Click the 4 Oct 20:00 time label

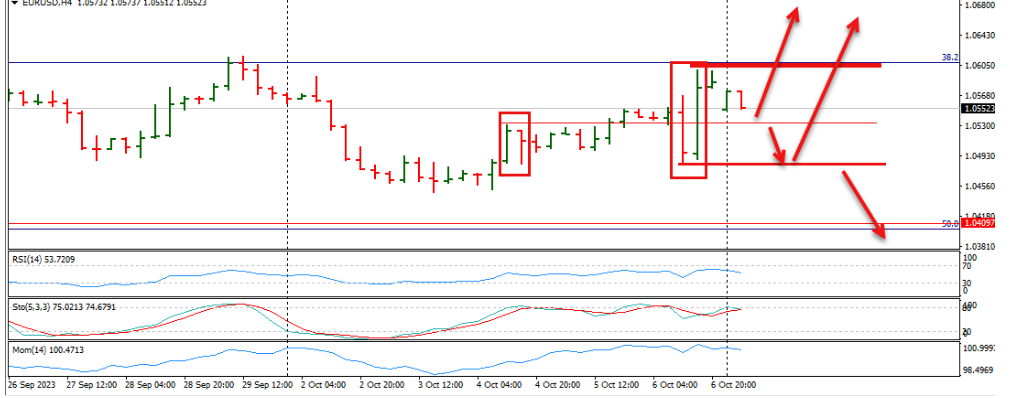pyautogui.click(x=558, y=385)
